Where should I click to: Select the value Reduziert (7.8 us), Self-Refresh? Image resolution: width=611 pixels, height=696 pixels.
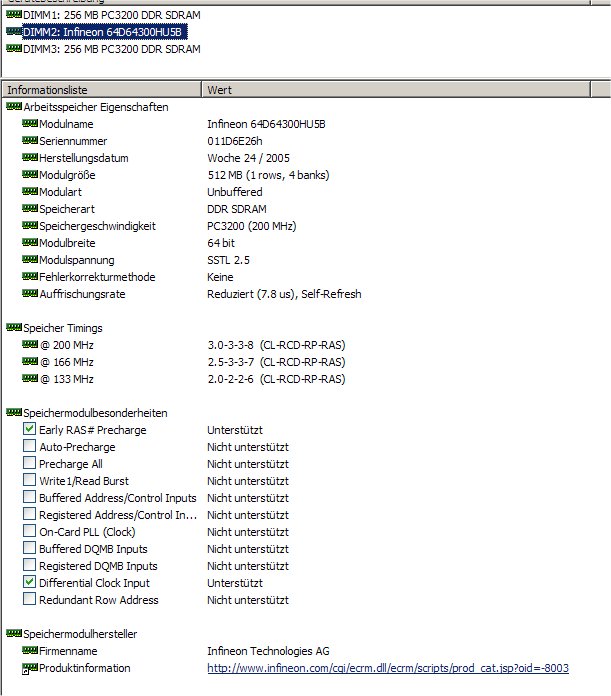pyautogui.click(x=284, y=294)
